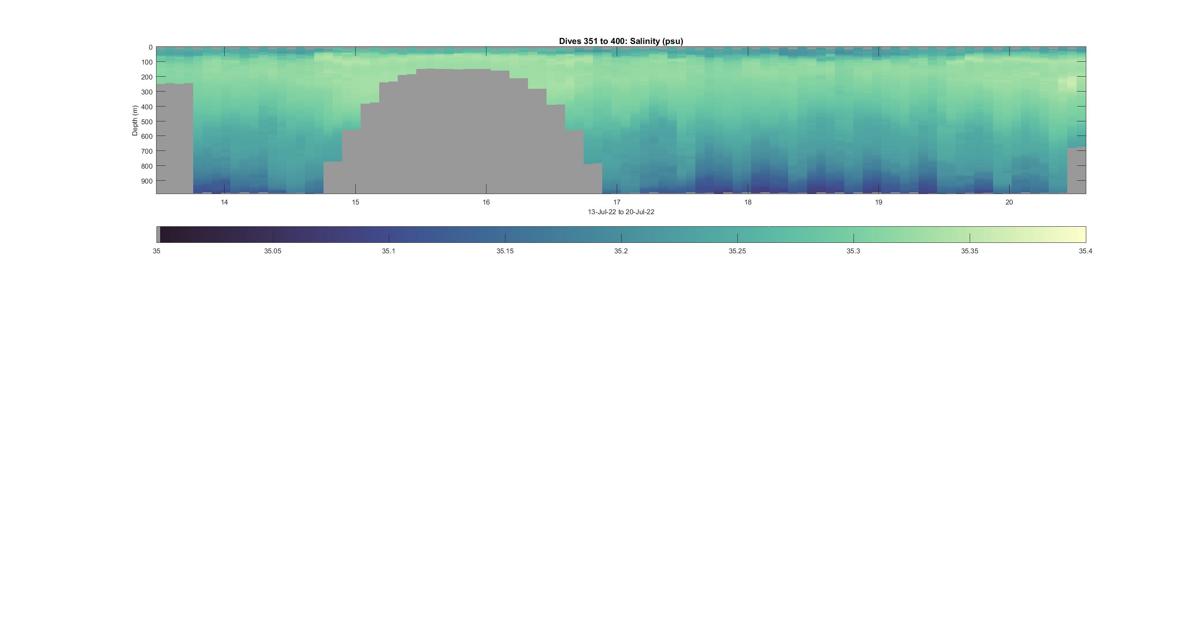1200x622 pixels.
Task: Click the plot title 'Dives 351 to 400: Salinity (psu)'
Action: click(x=621, y=41)
